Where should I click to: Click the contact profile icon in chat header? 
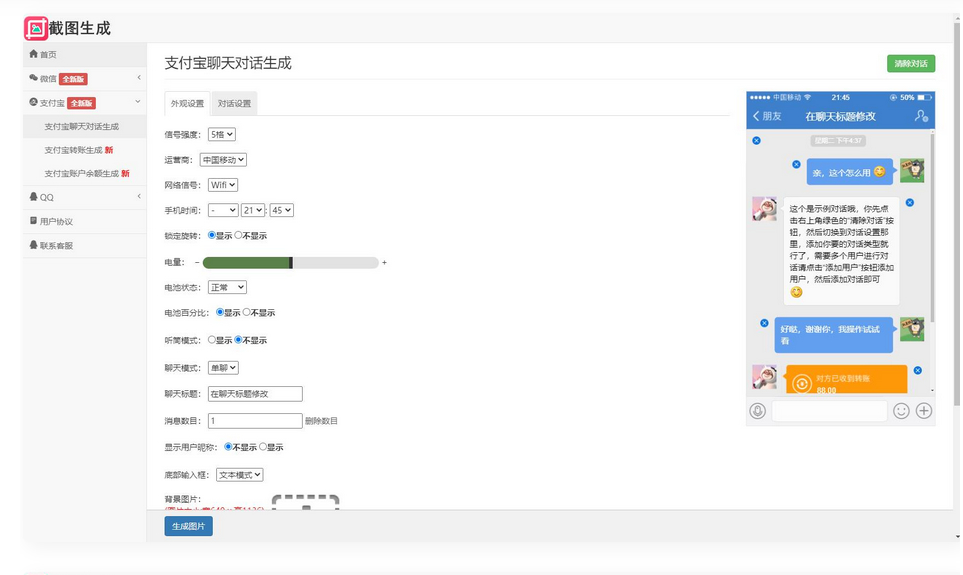pyautogui.click(x=921, y=116)
